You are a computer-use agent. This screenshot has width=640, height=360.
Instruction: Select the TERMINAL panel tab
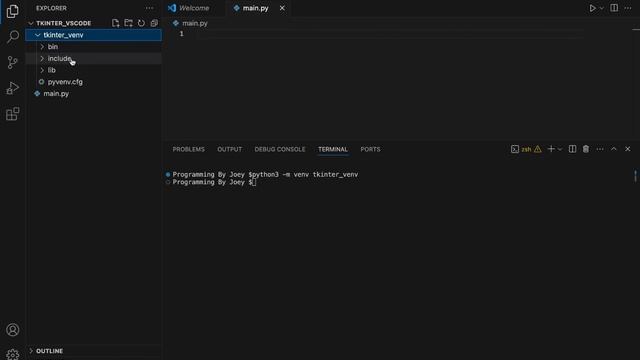[333, 149]
